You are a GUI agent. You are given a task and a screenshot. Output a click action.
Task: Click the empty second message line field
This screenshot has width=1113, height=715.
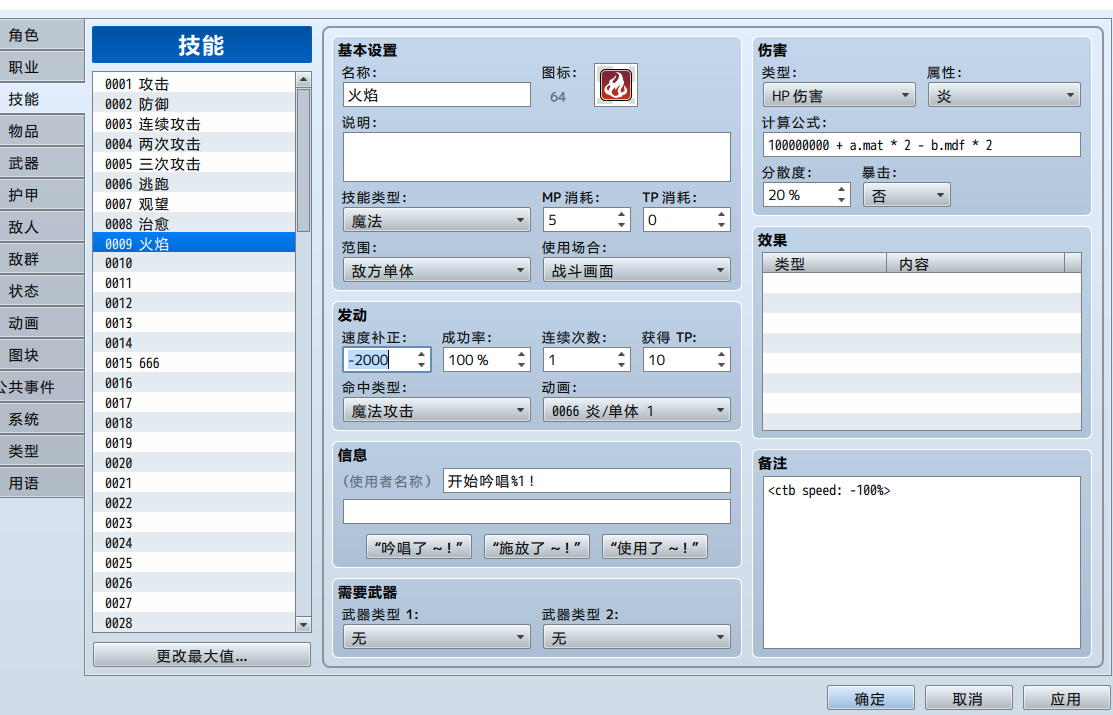tap(537, 511)
